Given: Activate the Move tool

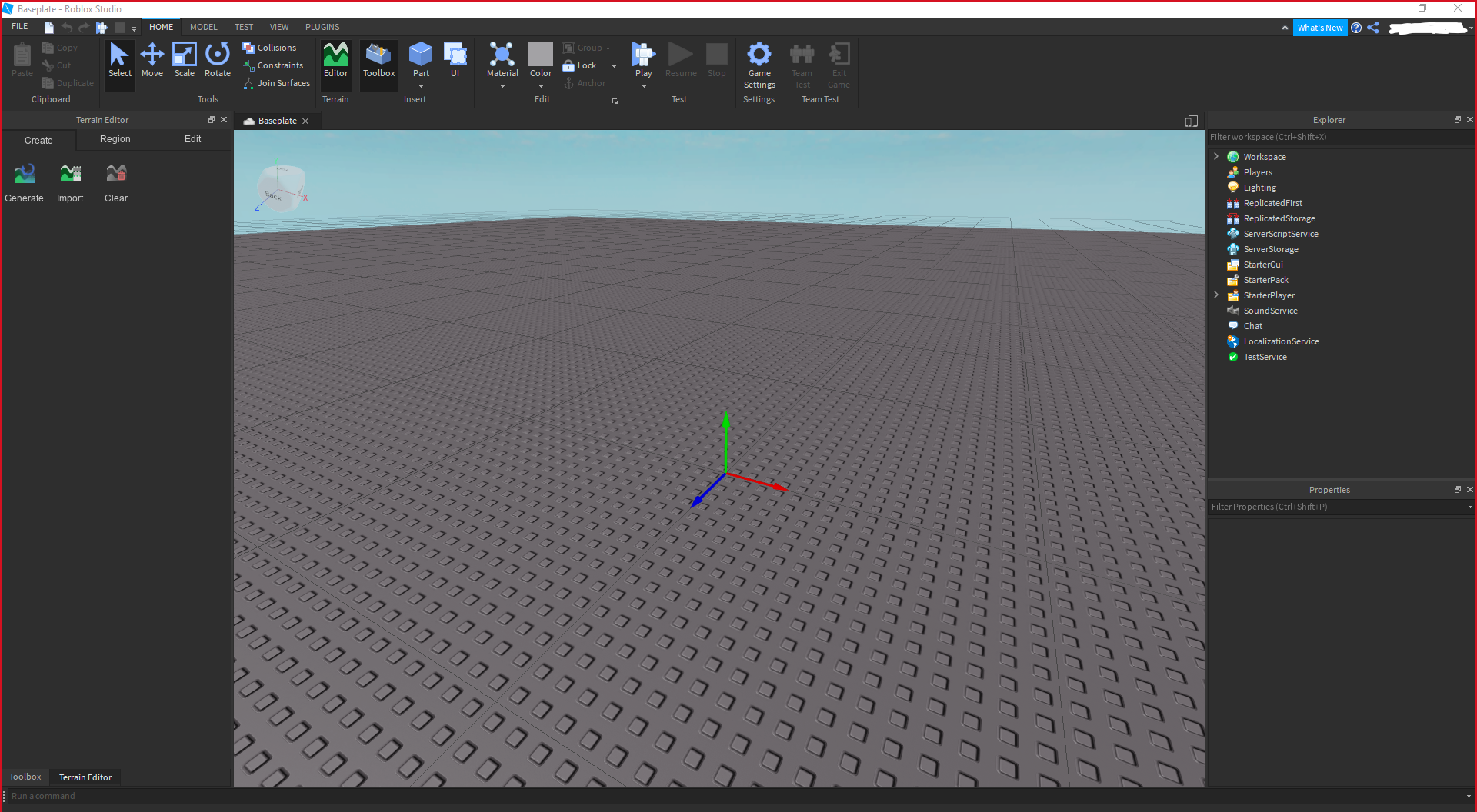Looking at the screenshot, I should point(152,61).
